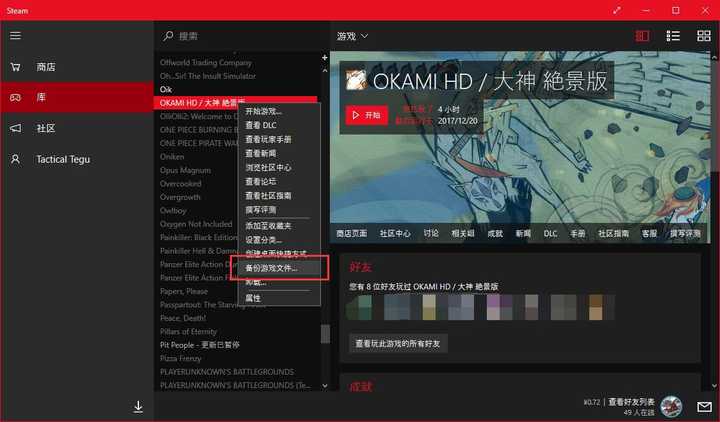Open the Tactical Tegu profile icon
720x422 pixels.
coord(15,159)
